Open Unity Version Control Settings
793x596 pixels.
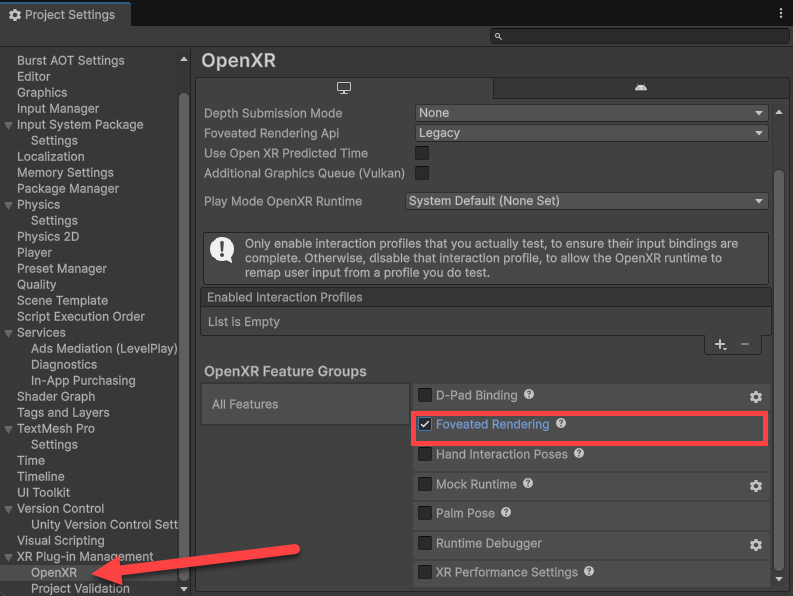click(x=104, y=524)
